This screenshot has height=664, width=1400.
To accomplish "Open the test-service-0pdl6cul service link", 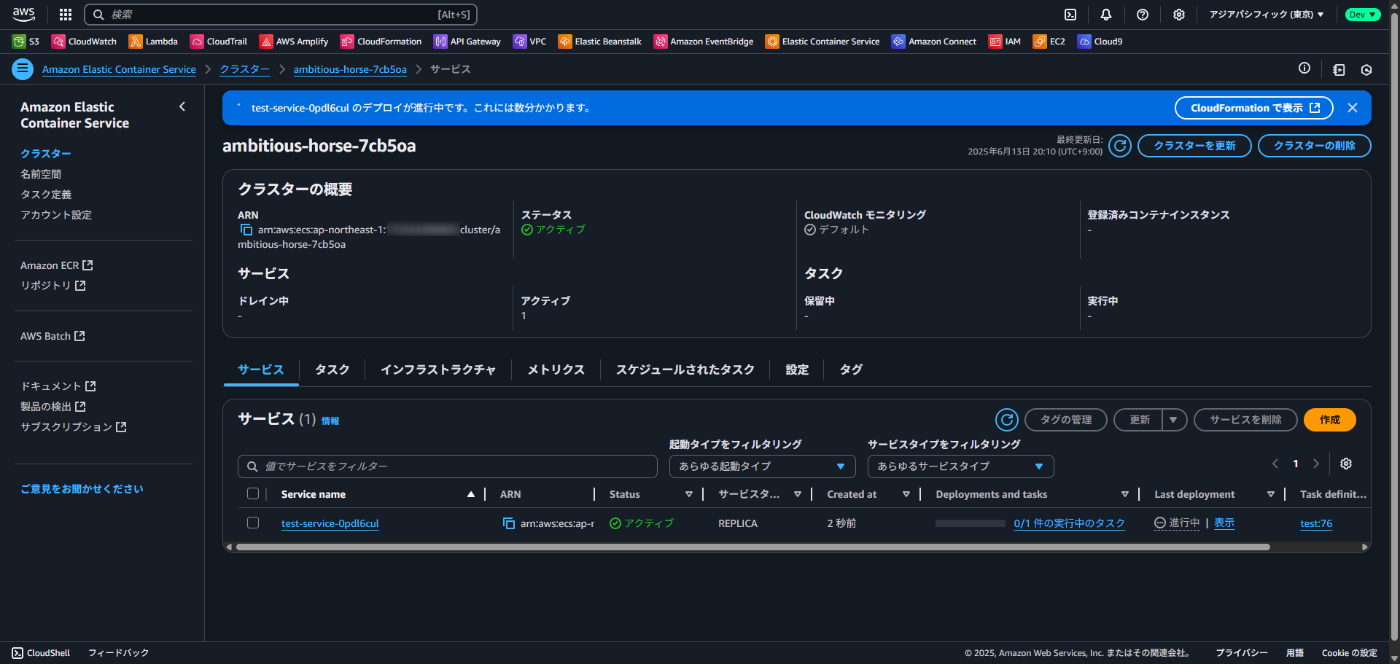I will coord(330,523).
